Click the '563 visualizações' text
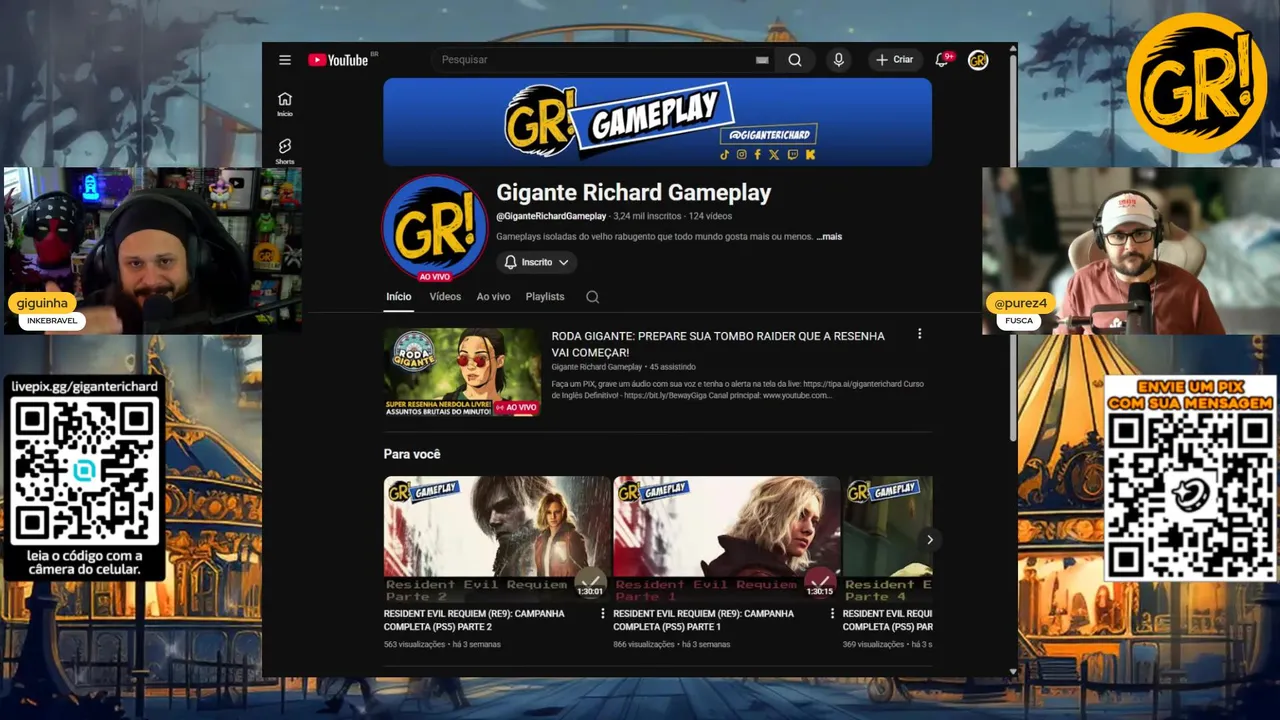 pos(414,645)
